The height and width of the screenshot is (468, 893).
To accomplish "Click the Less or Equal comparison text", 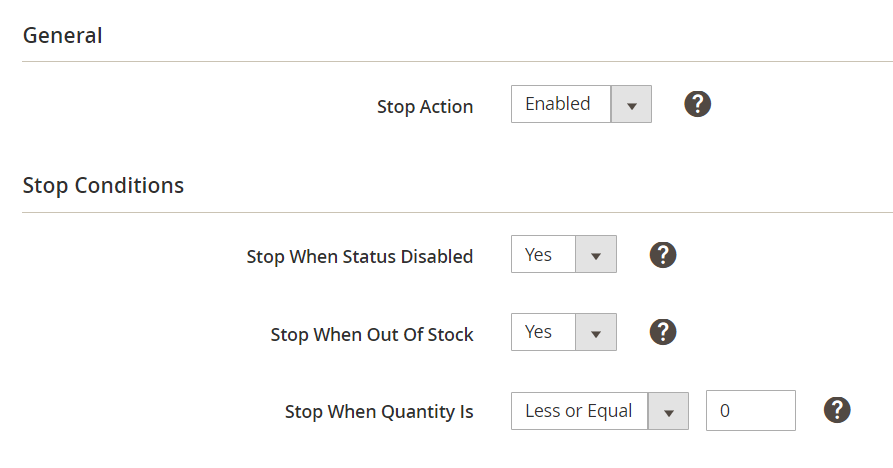I will click(578, 410).
